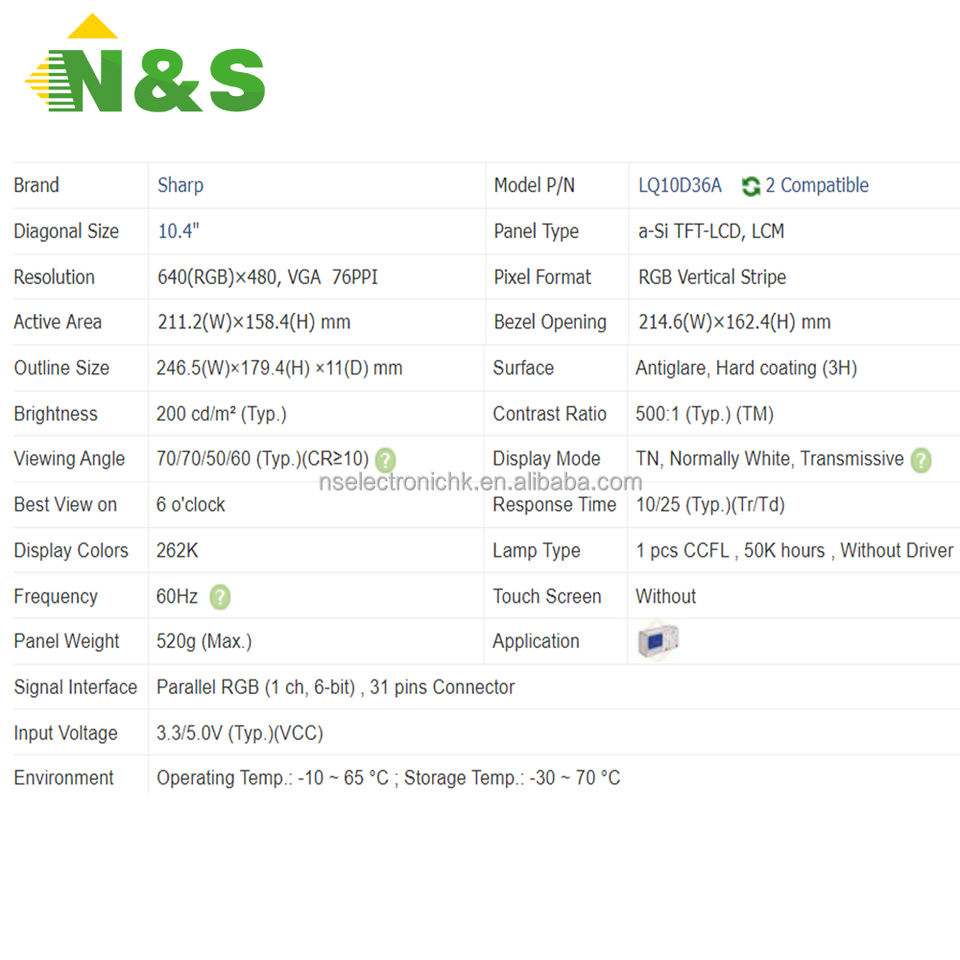Viewport: 960px width, 960px height.
Task: Click the Diagonal Size row label
Action: tap(66, 231)
